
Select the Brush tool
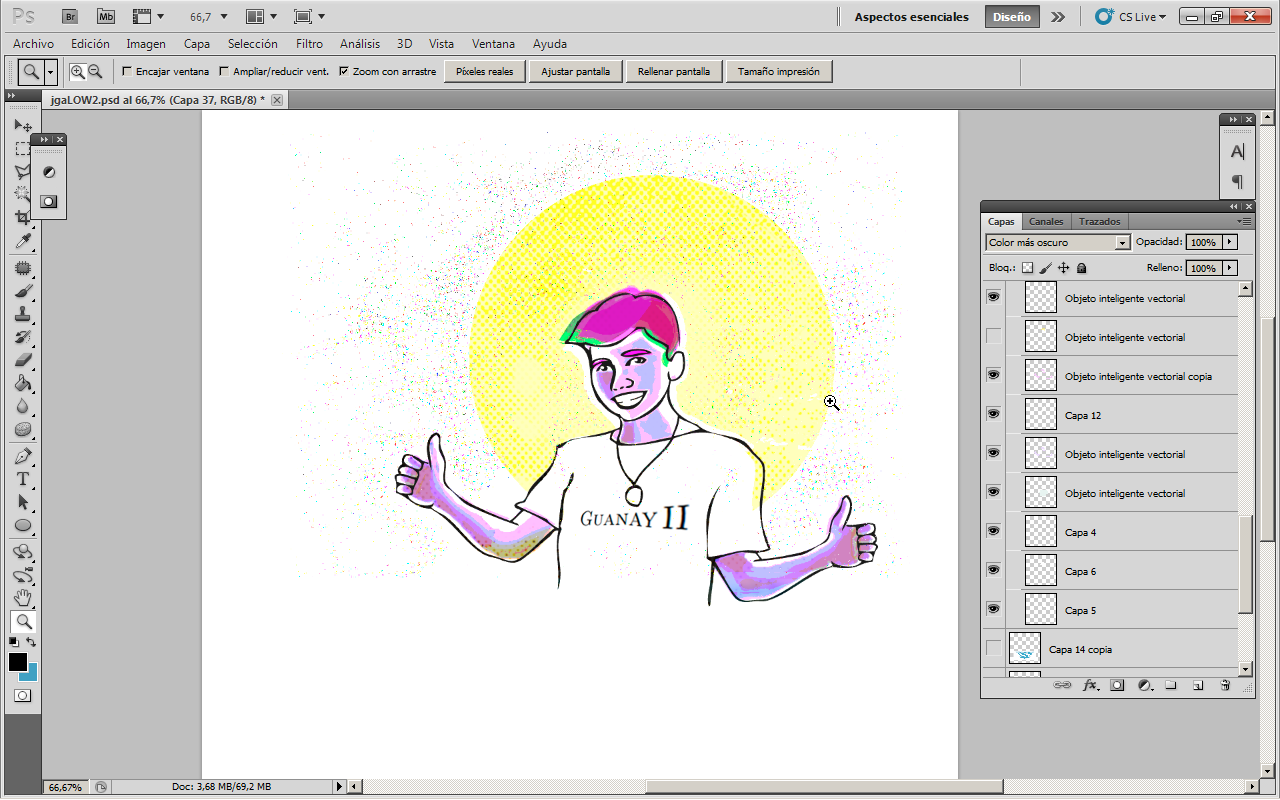22,291
